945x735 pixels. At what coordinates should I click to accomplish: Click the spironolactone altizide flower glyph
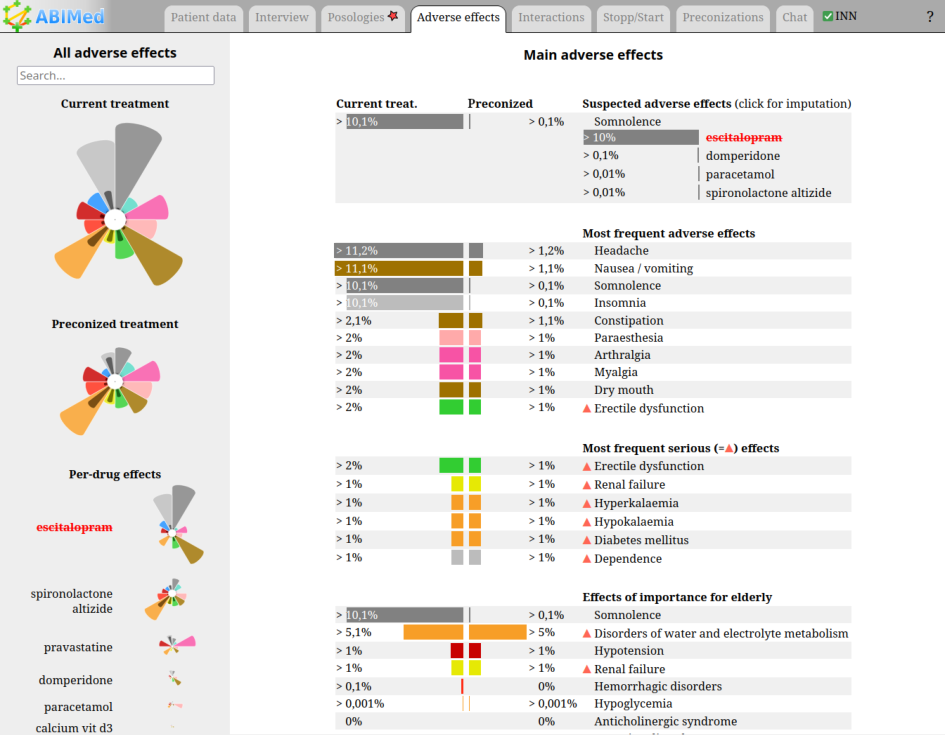point(166,599)
